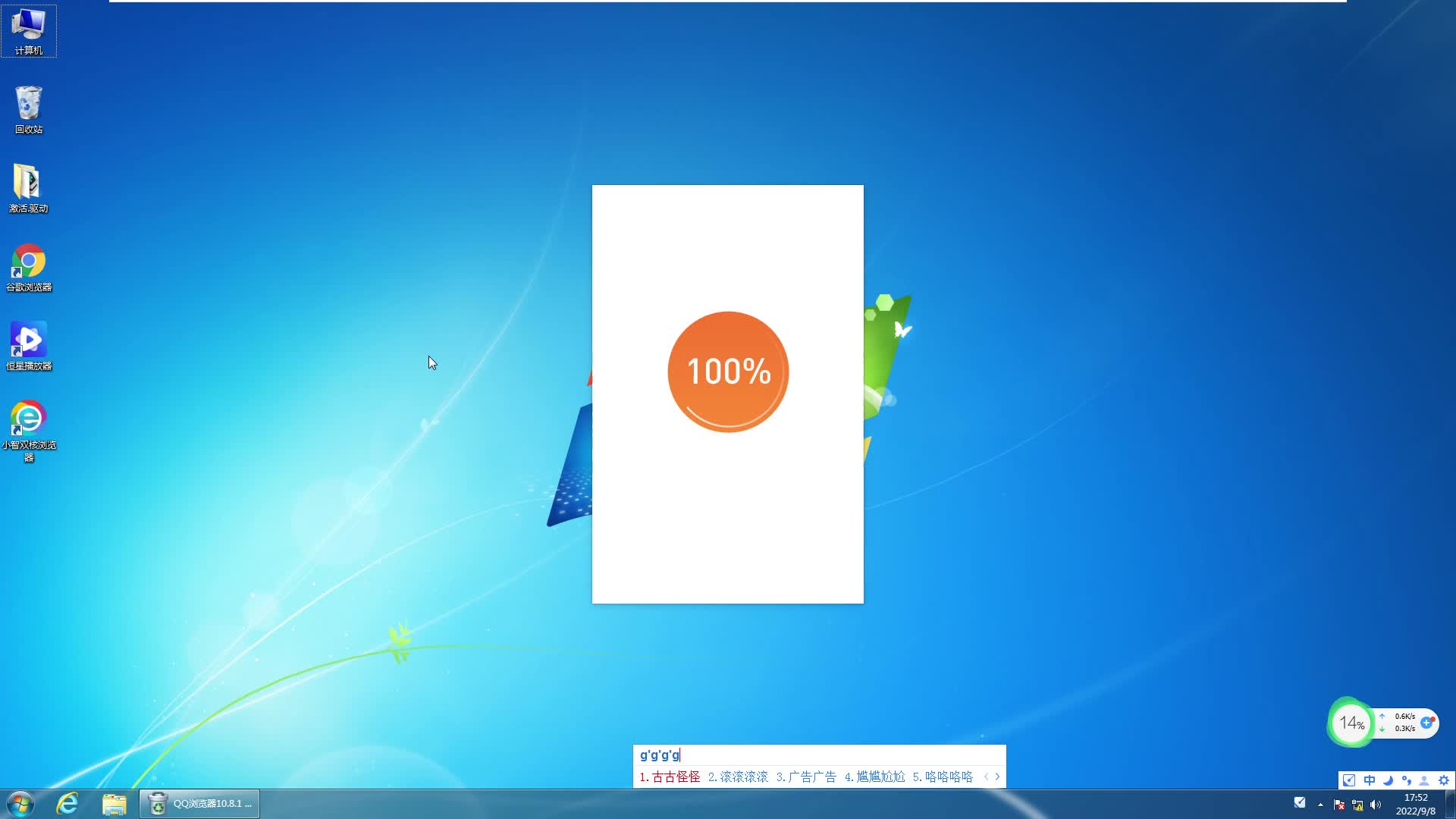The height and width of the screenshot is (819, 1456).
Task: Click the 100% installation progress circle
Action: click(727, 372)
